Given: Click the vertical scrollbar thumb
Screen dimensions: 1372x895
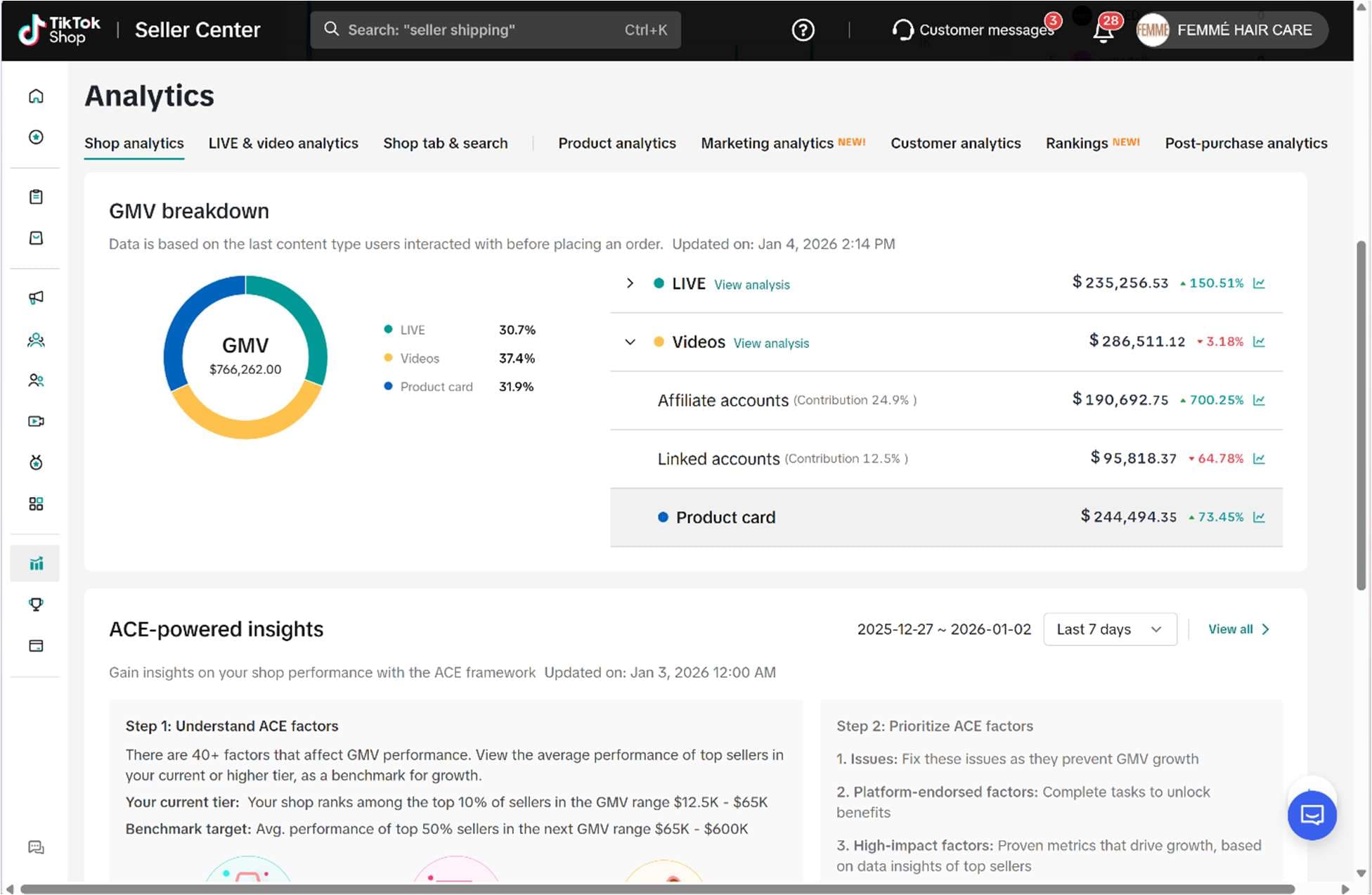Looking at the screenshot, I should click(1361, 416).
